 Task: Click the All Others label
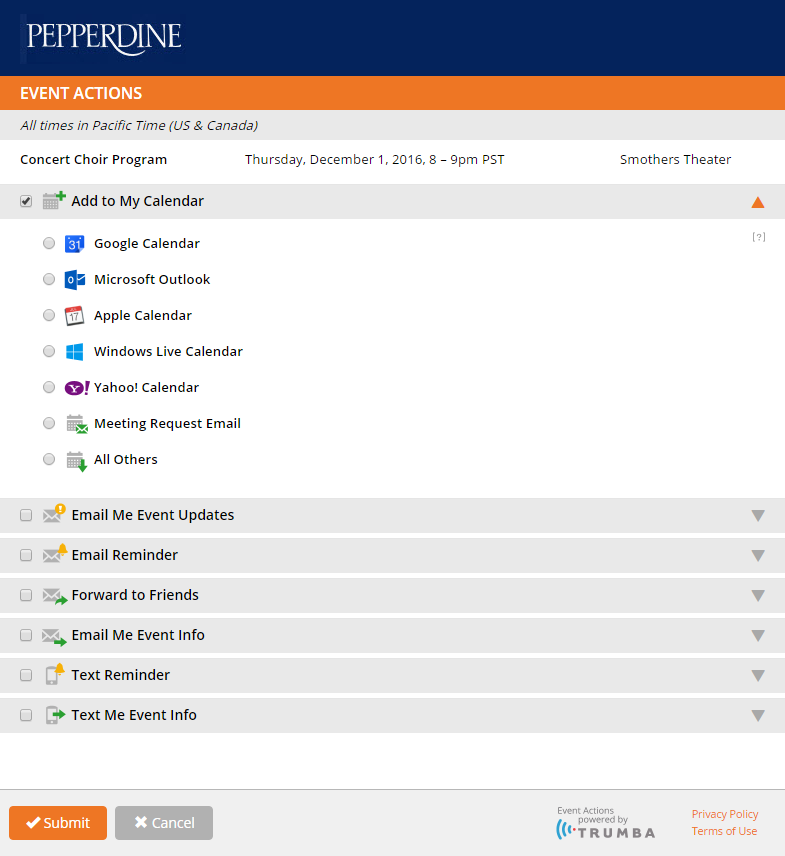(126, 460)
